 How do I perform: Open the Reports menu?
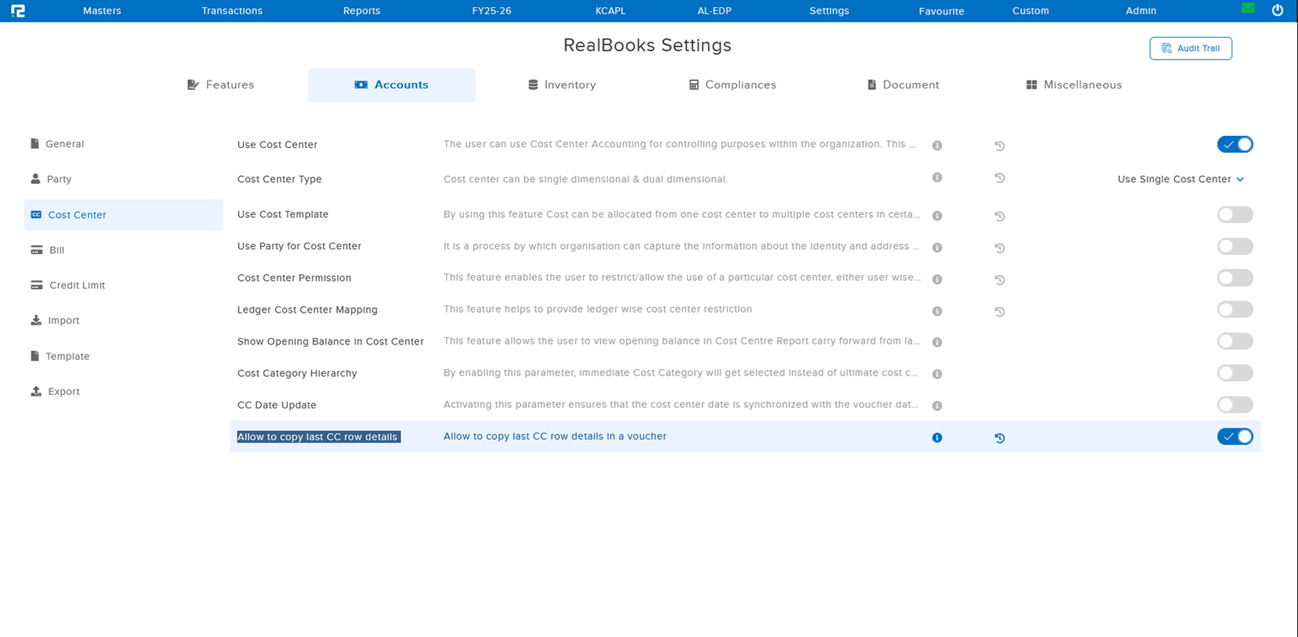361,11
